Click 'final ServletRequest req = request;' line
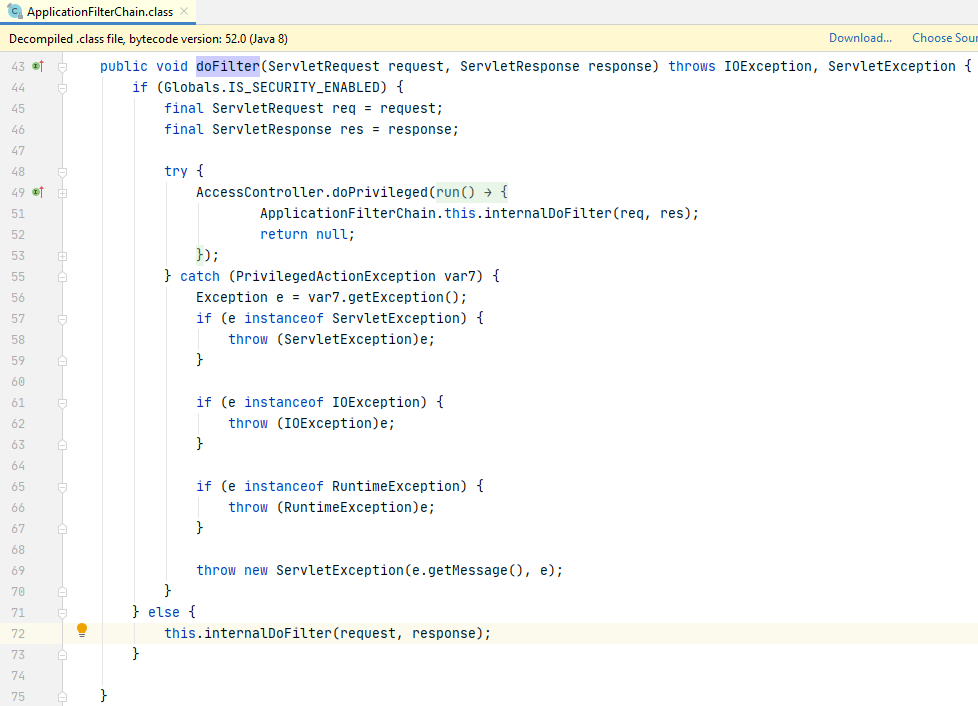 (303, 109)
